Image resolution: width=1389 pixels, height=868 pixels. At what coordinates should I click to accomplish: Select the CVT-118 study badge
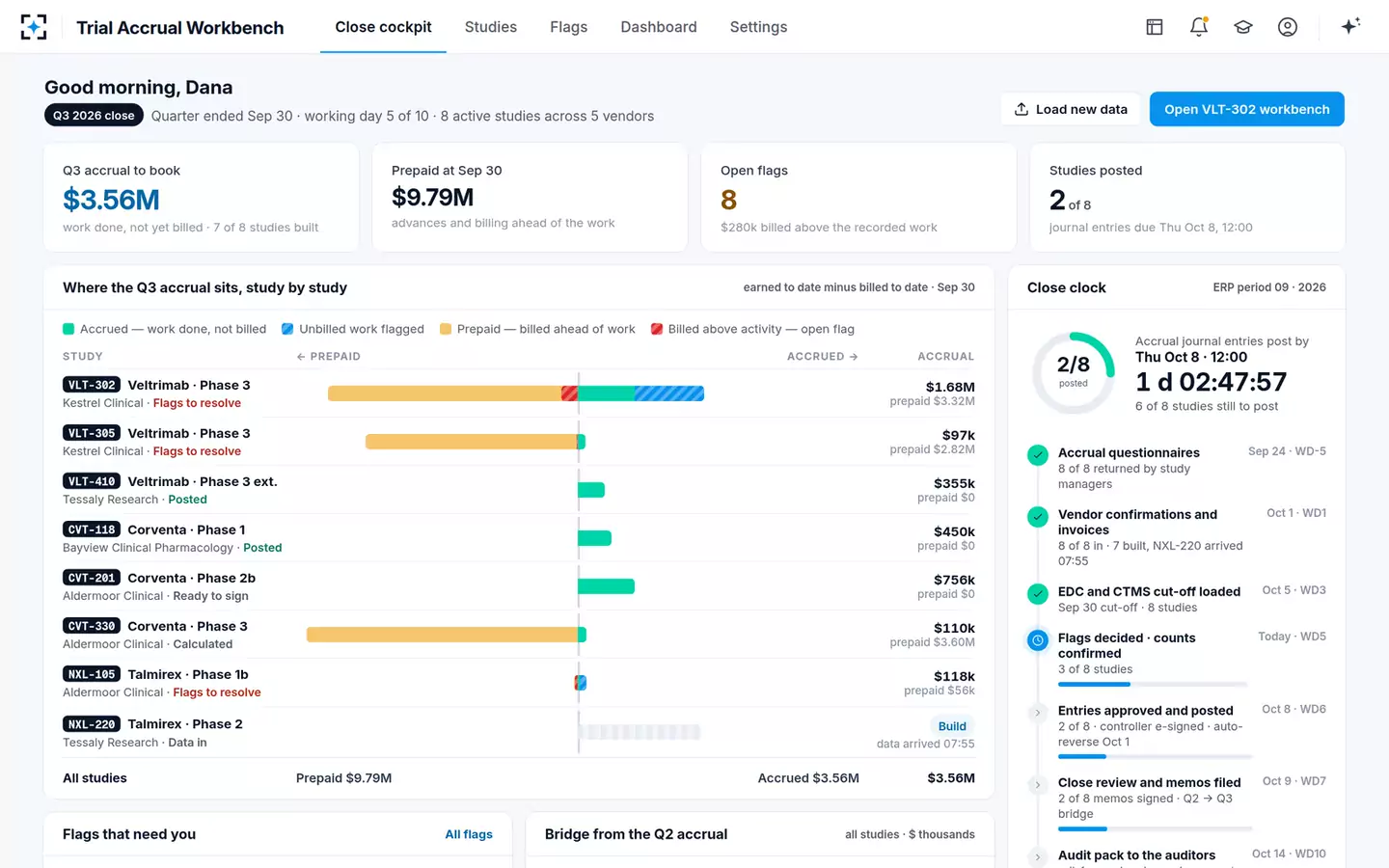(92, 529)
